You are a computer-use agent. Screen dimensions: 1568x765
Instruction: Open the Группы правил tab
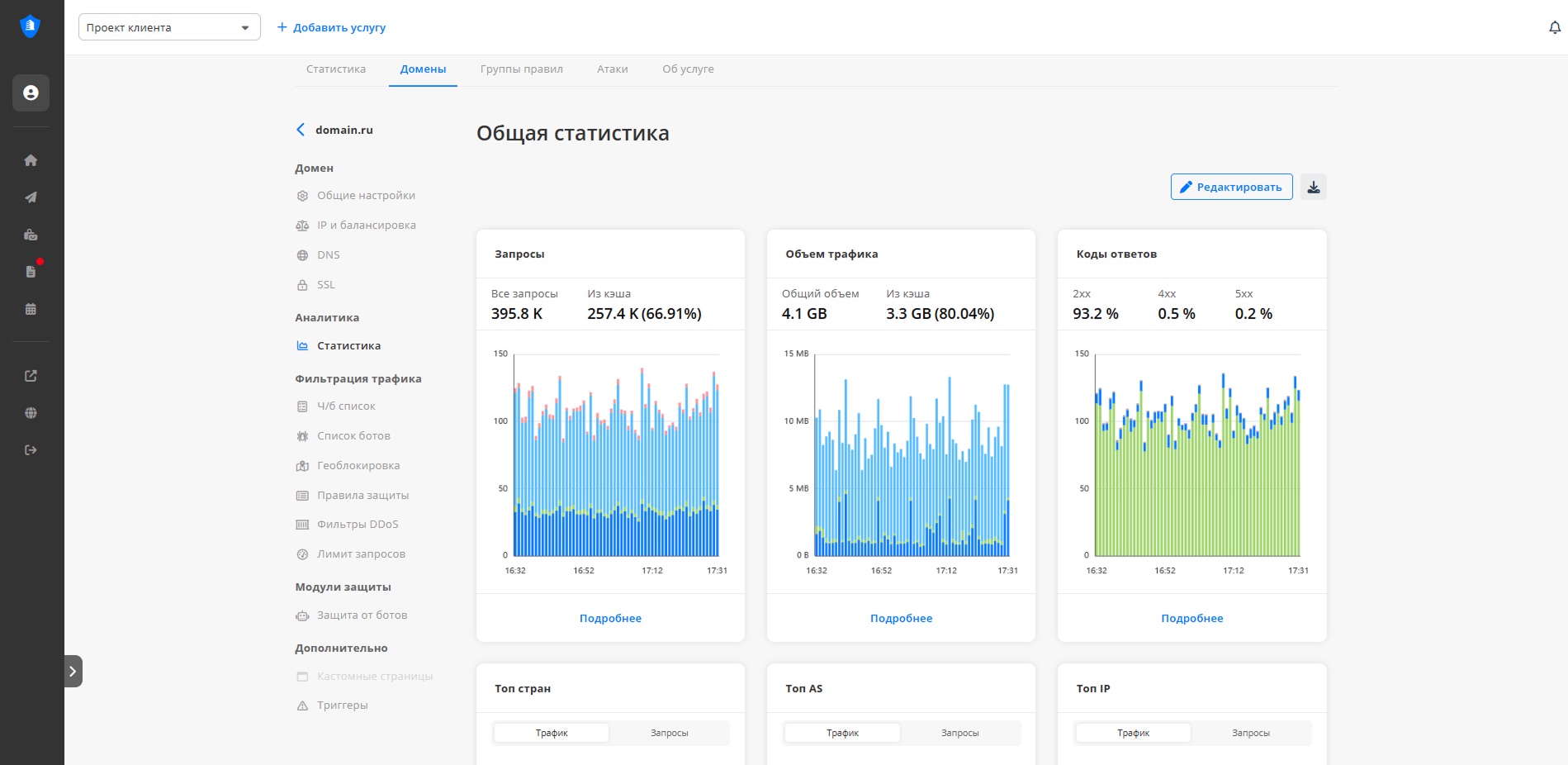tap(521, 69)
